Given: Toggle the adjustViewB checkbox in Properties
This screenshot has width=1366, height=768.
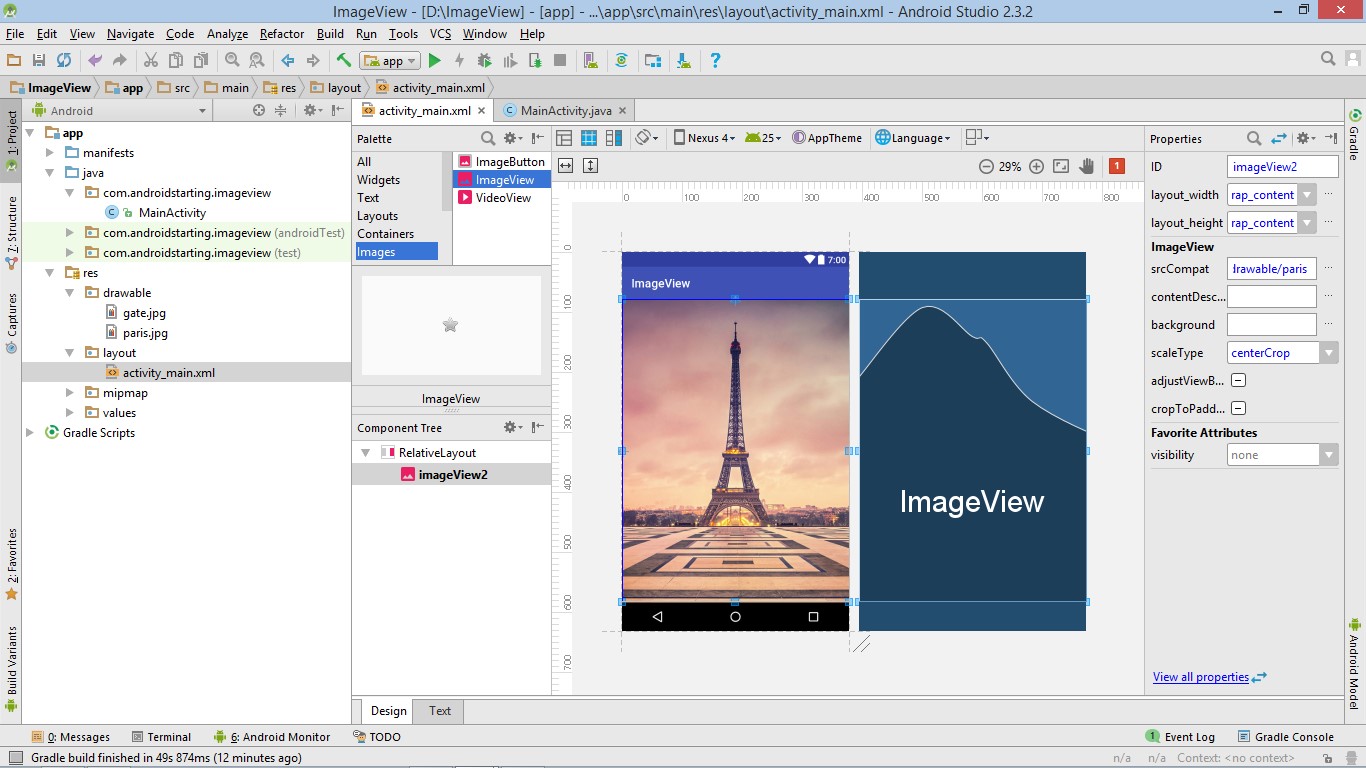Looking at the screenshot, I should [x=1237, y=380].
